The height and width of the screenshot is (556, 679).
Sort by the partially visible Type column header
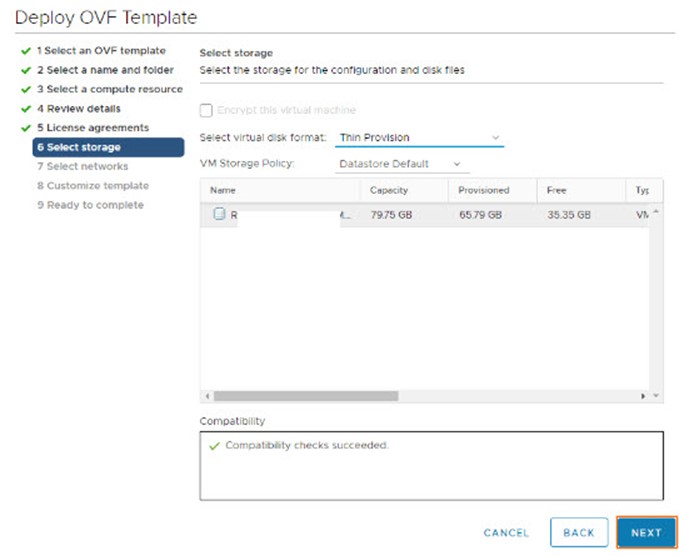642,190
